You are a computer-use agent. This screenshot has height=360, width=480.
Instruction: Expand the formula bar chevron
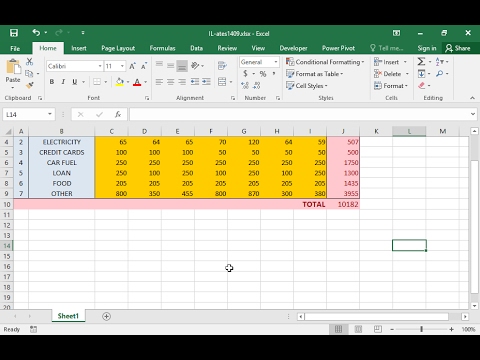[473, 114]
